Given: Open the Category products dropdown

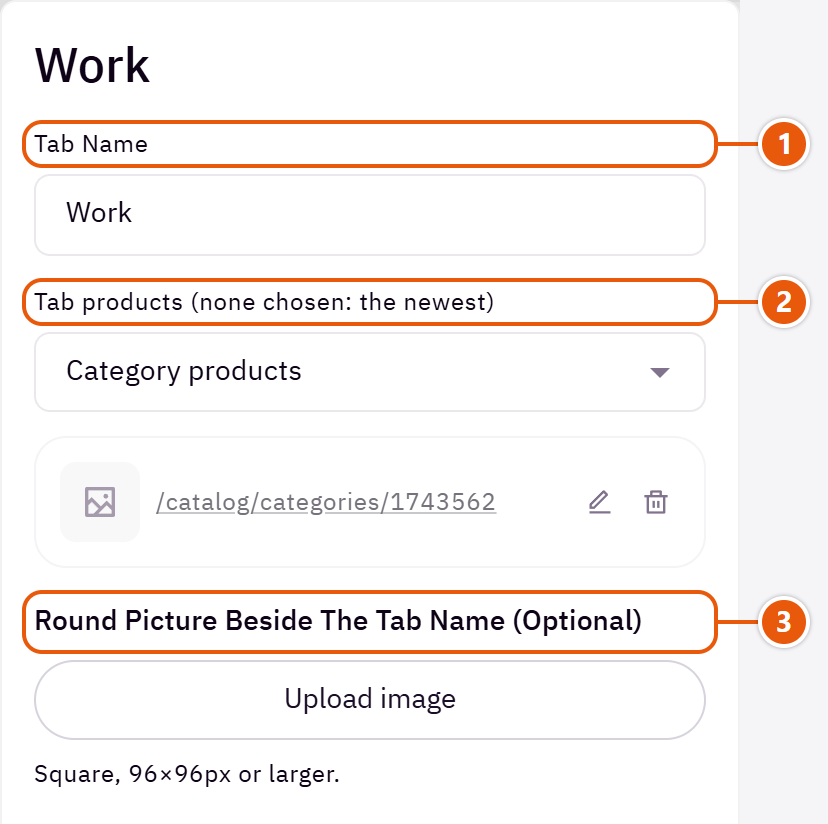Looking at the screenshot, I should click(x=370, y=372).
